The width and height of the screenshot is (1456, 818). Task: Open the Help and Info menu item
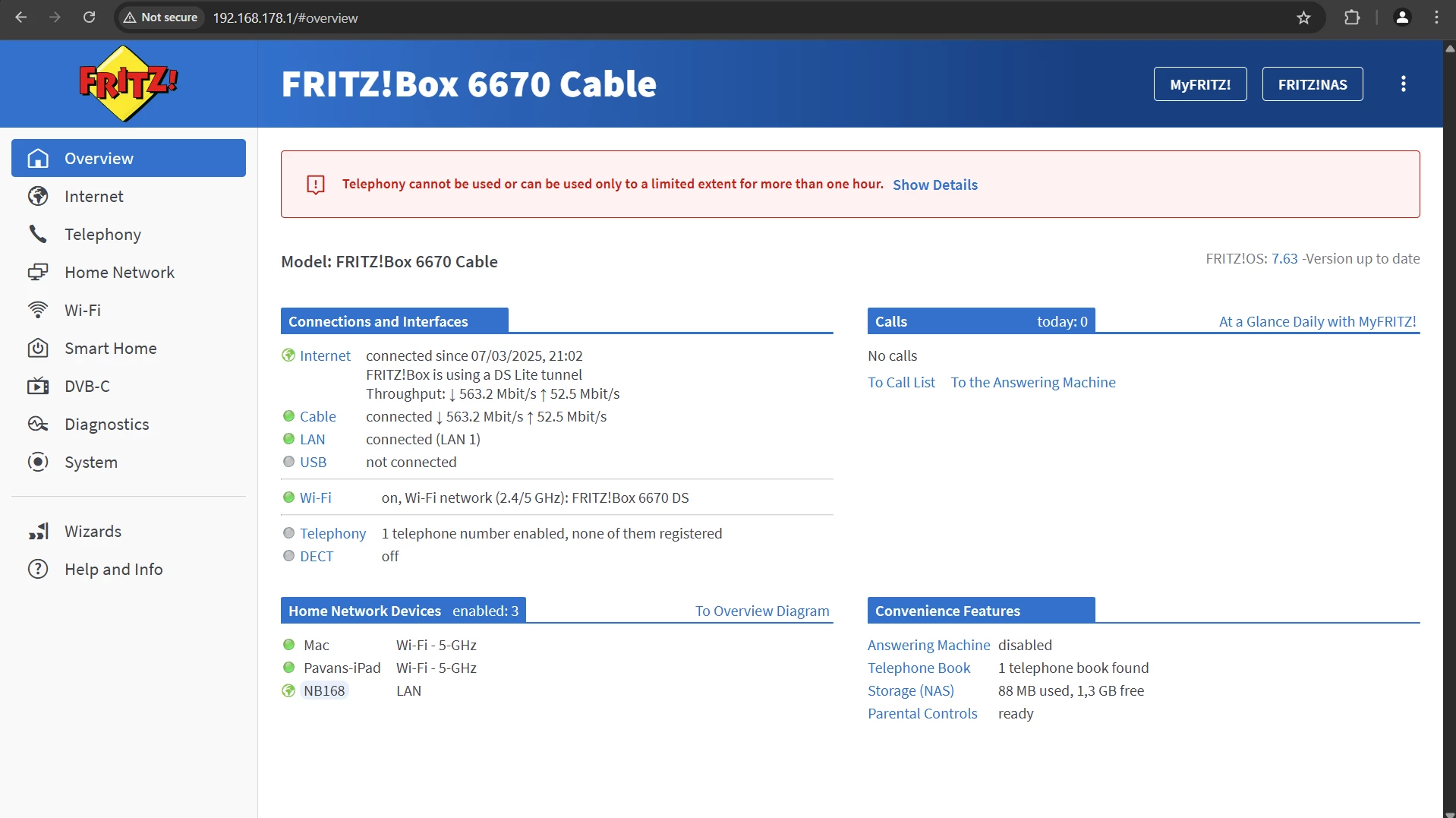(128, 569)
